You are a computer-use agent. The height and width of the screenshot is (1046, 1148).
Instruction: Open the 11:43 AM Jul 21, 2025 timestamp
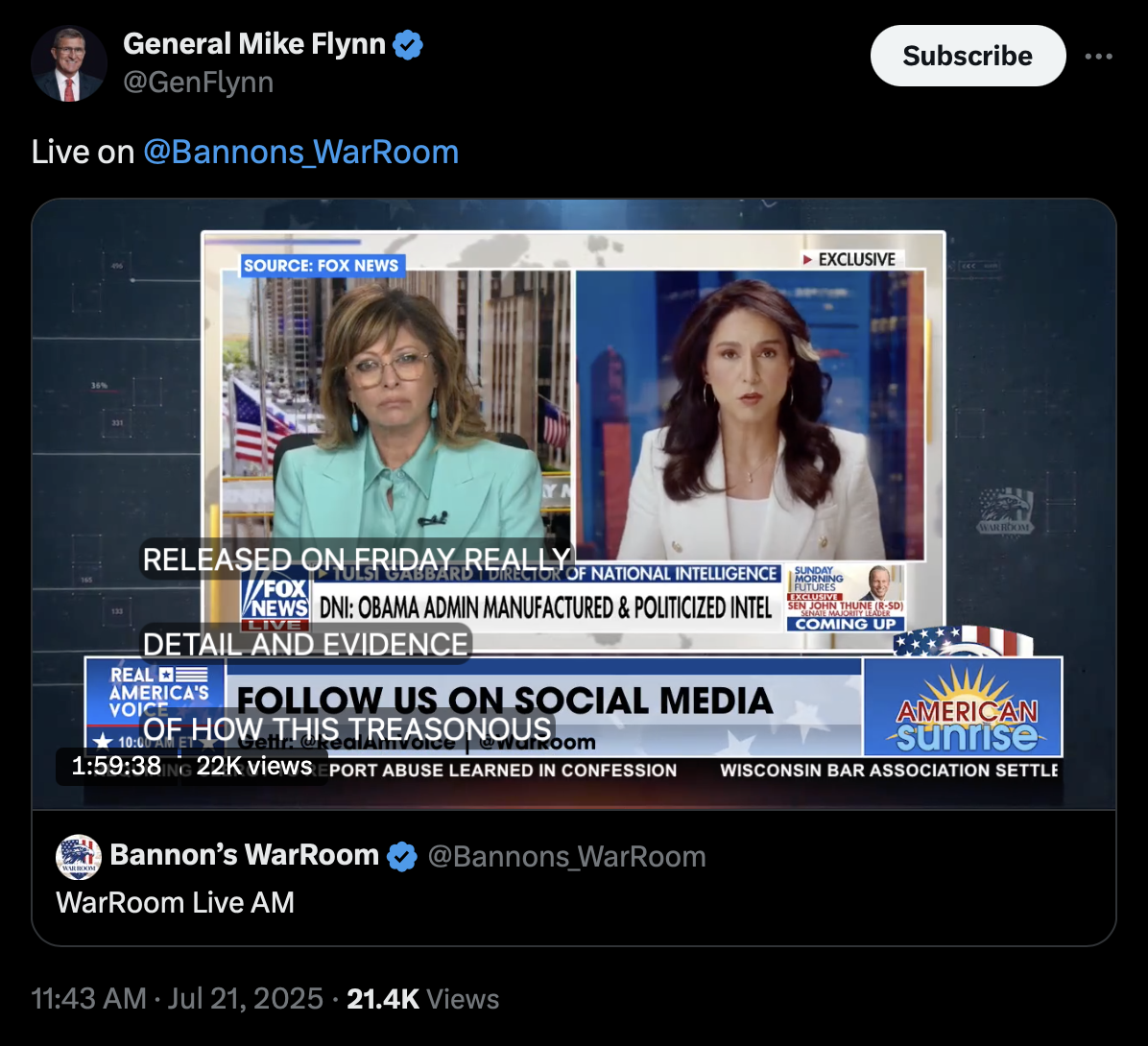point(178,998)
